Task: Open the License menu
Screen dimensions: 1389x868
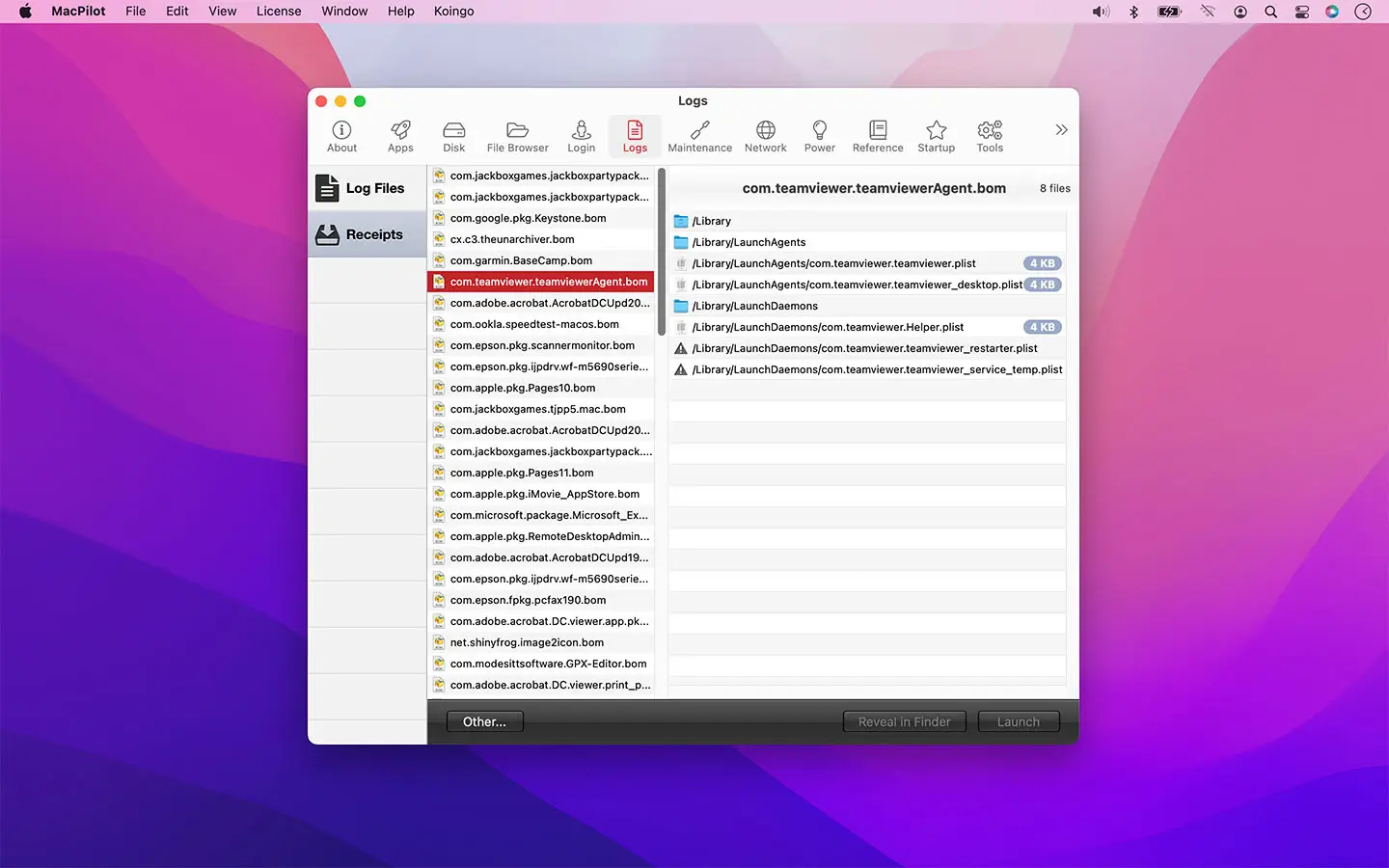Action: (279, 12)
